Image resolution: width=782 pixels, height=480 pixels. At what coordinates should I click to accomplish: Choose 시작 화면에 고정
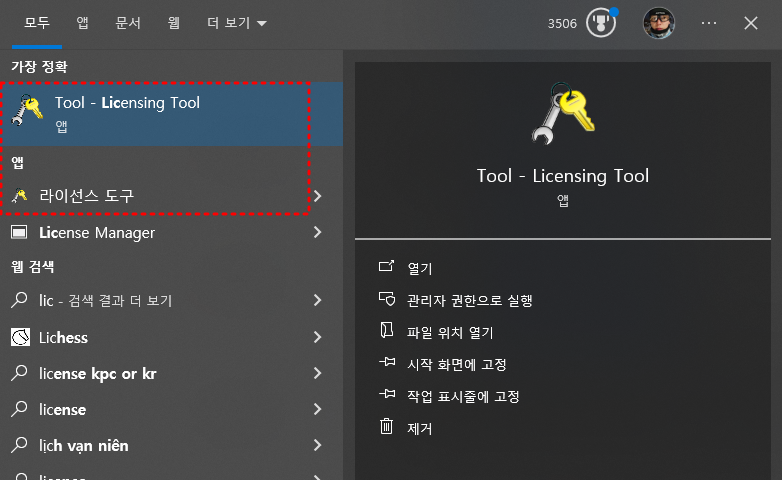[x=457, y=364]
